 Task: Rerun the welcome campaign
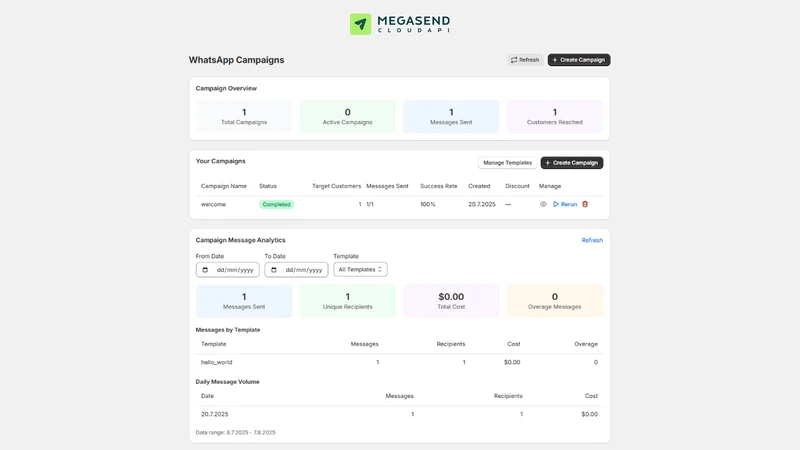[565, 204]
